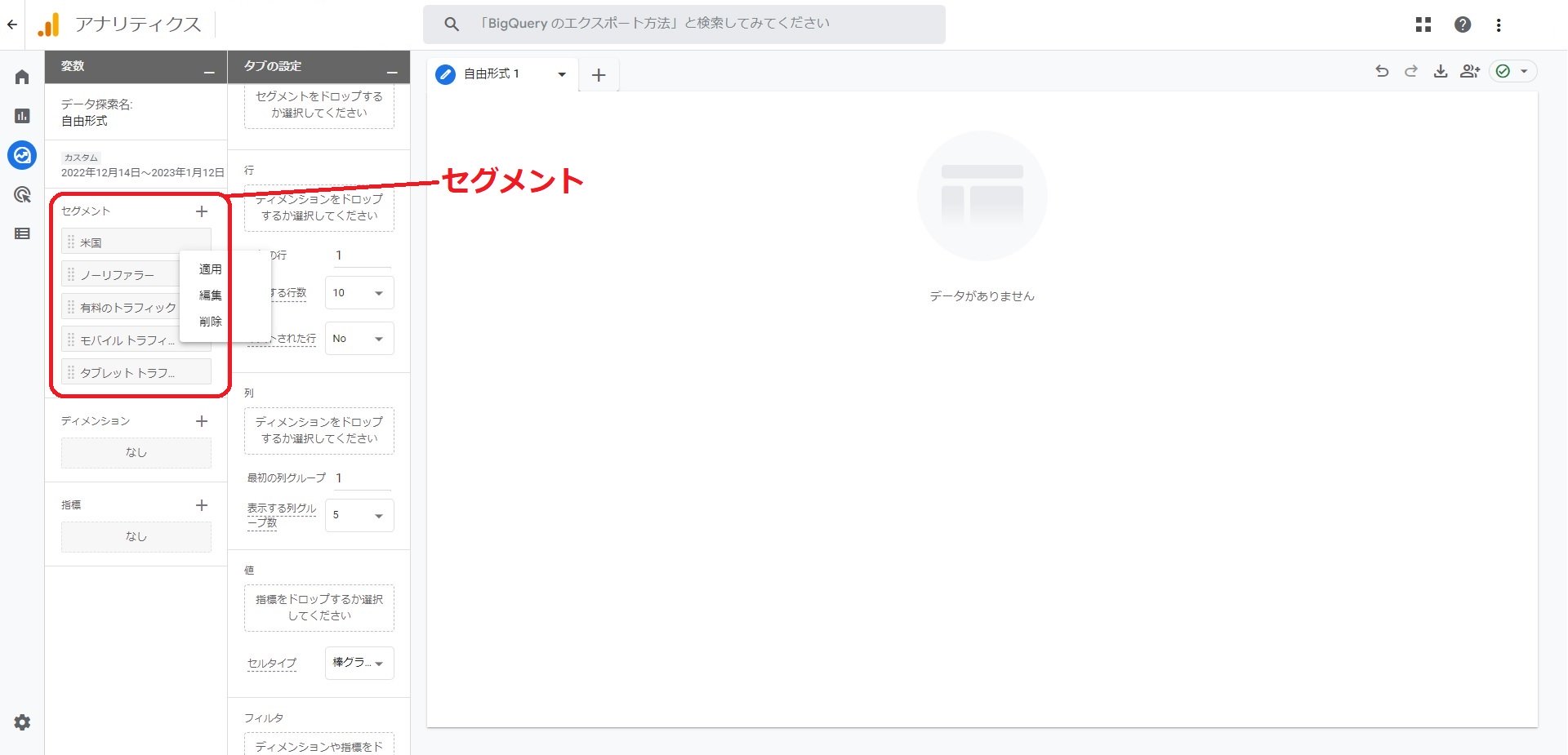The height and width of the screenshot is (755, 1568).
Task: Click the pencil icon on 自由形式 1 tab
Action: (445, 74)
